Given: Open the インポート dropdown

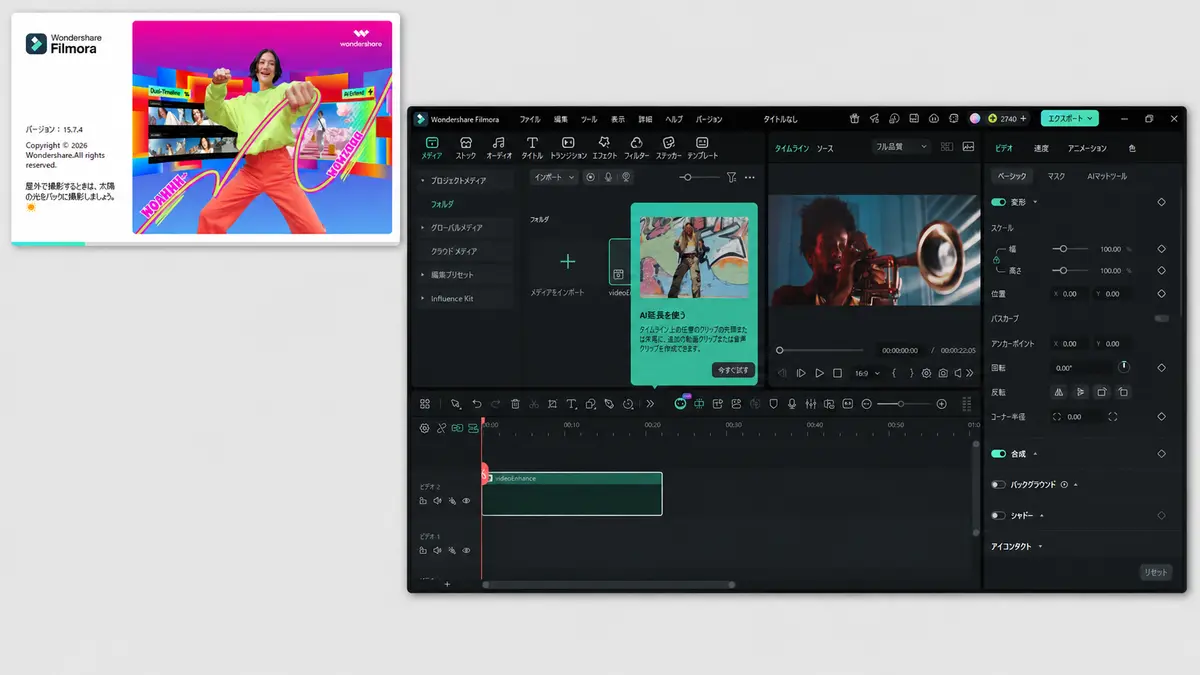Looking at the screenshot, I should point(555,177).
